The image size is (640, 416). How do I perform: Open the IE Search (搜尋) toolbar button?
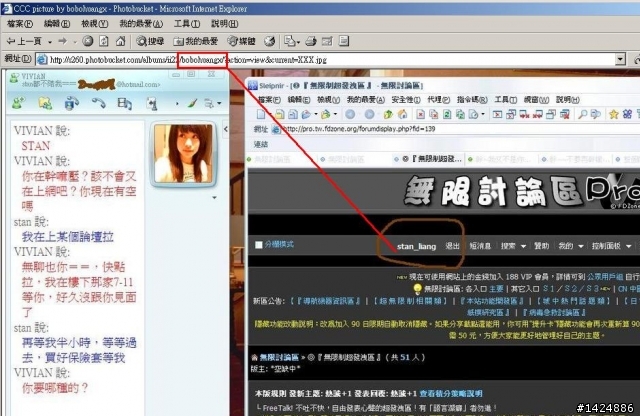click(x=150, y=41)
